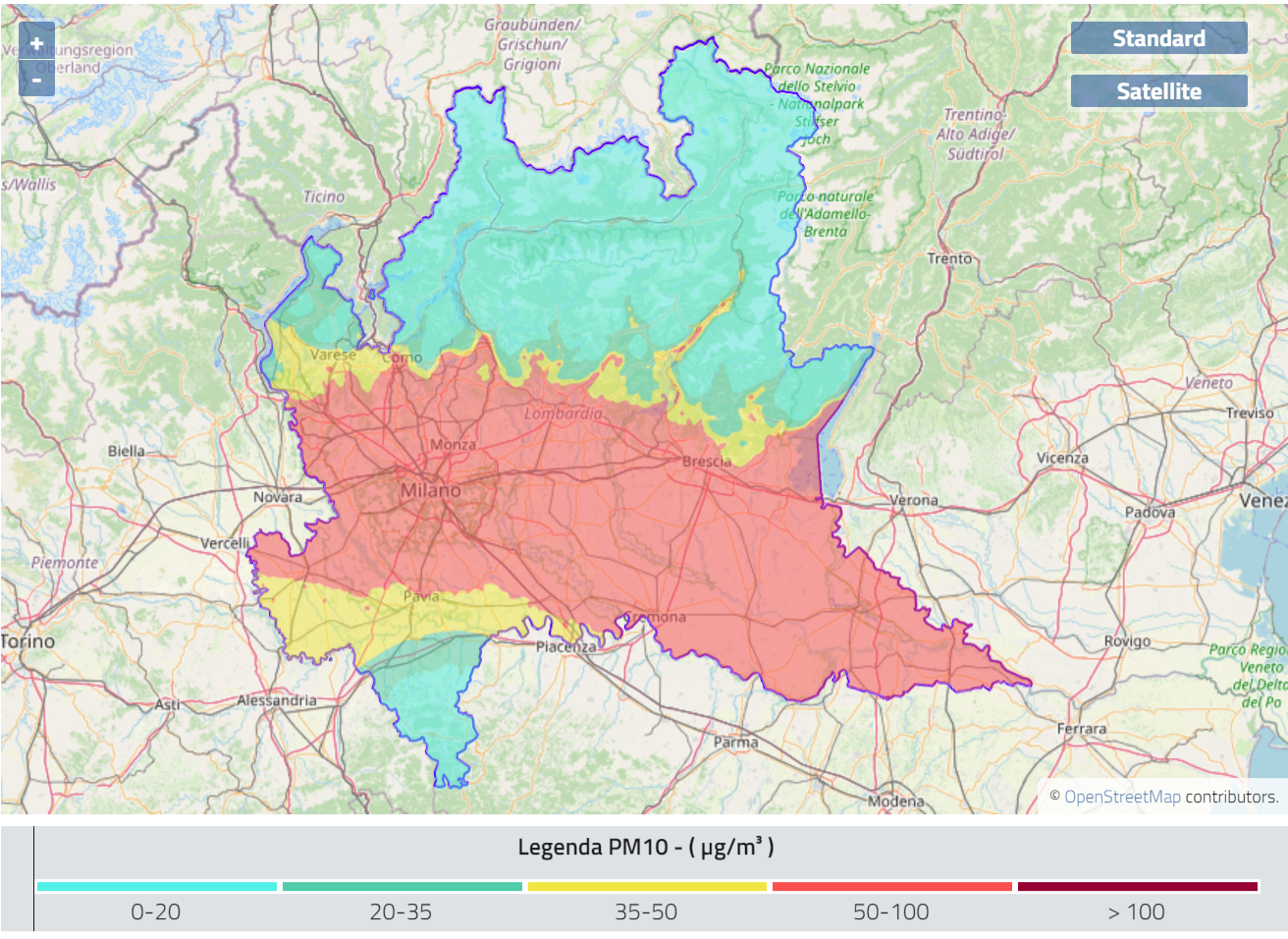Switch to Satellite map view

1158,91
